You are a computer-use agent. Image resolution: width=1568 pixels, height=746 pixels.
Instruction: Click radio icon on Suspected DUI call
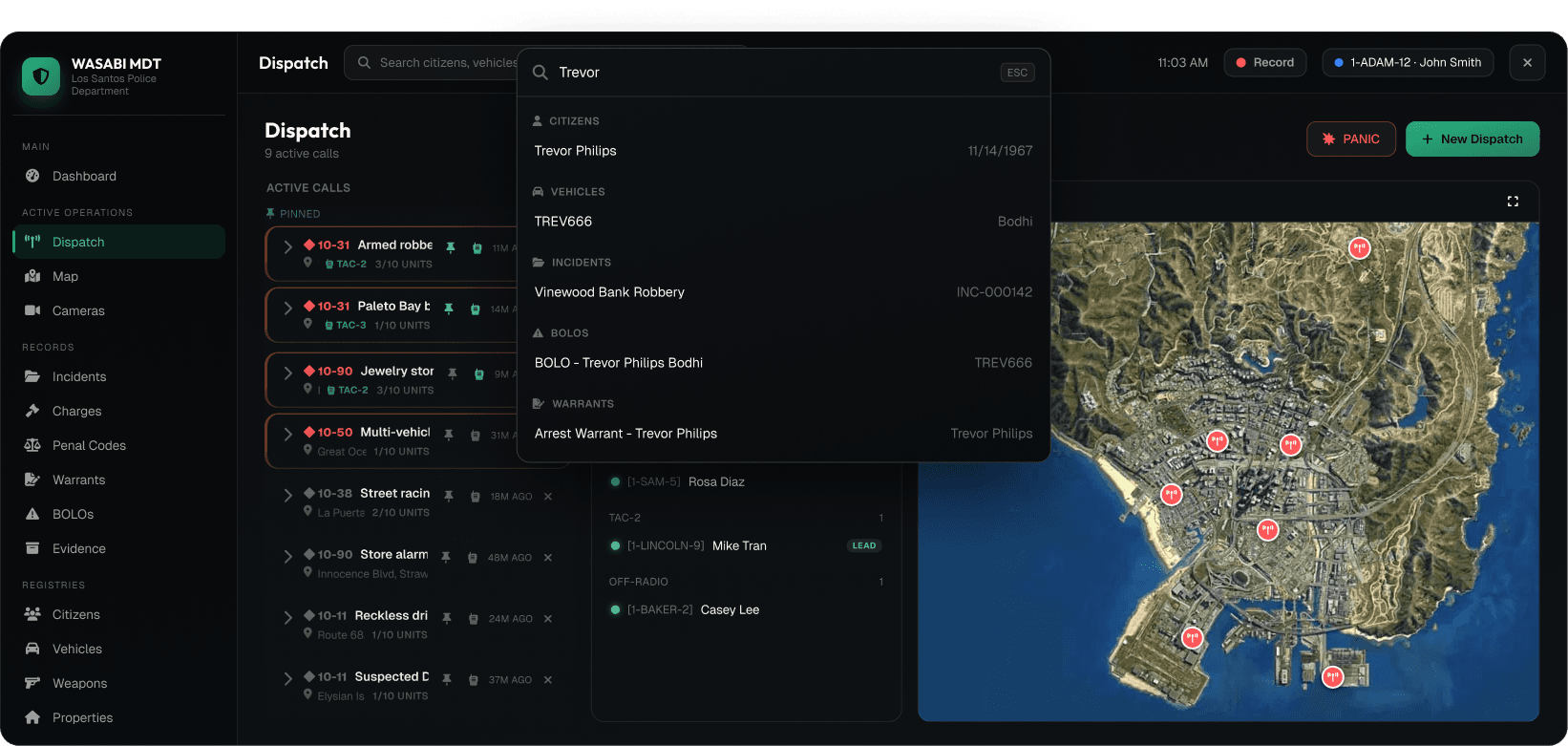474,679
